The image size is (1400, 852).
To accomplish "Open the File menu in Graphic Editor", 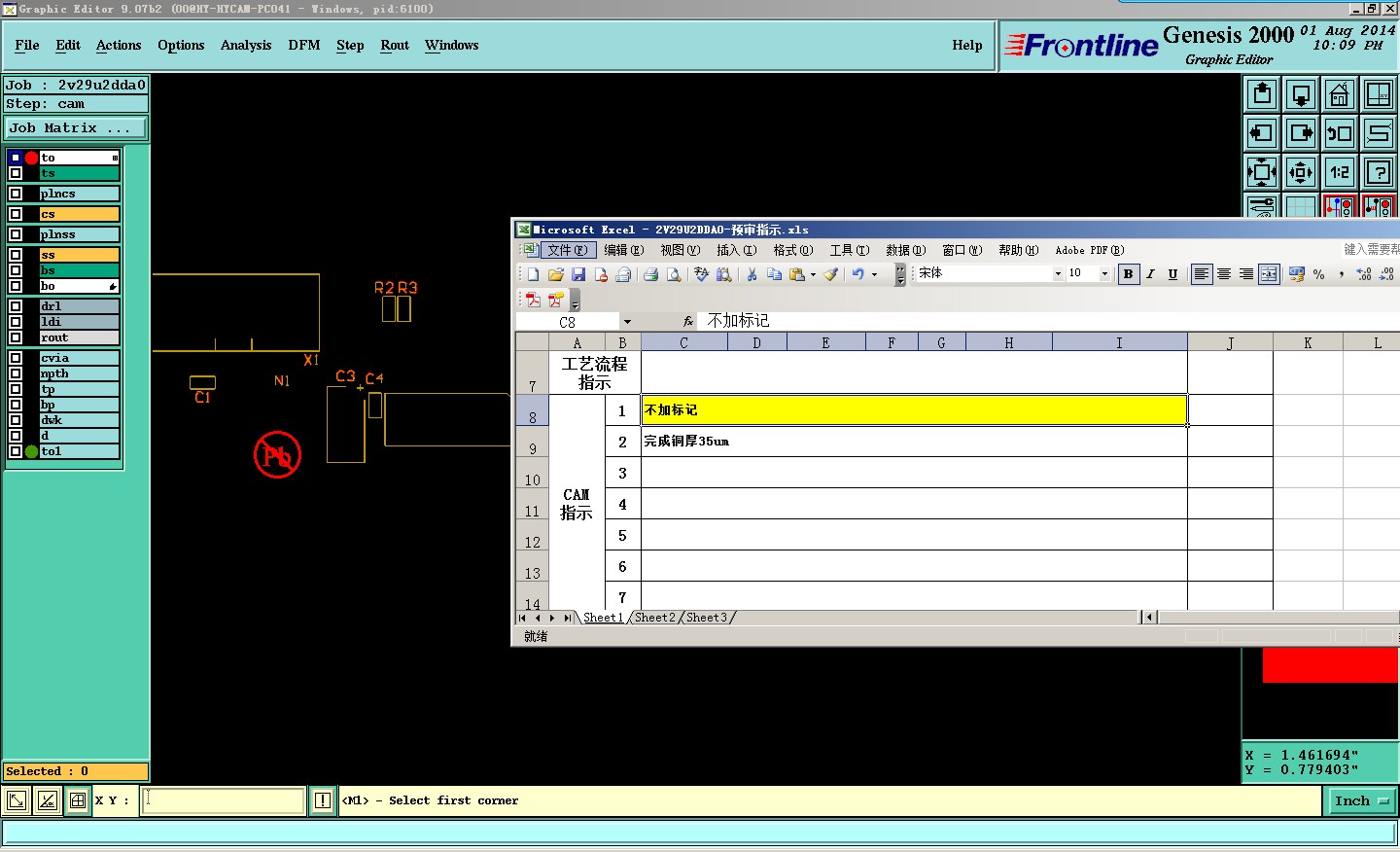I will click(x=27, y=46).
